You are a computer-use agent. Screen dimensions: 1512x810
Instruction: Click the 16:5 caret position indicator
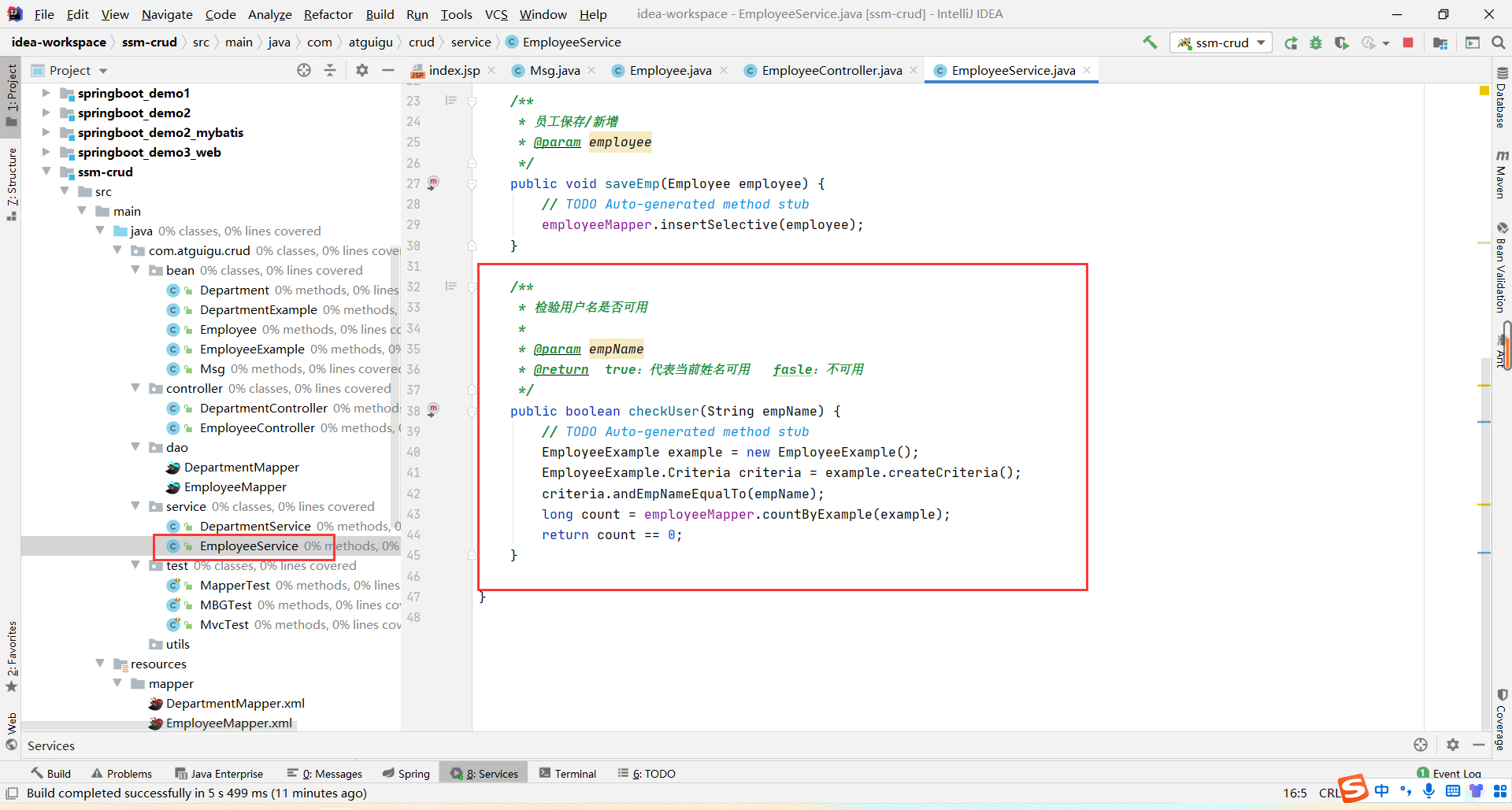[x=1295, y=793]
